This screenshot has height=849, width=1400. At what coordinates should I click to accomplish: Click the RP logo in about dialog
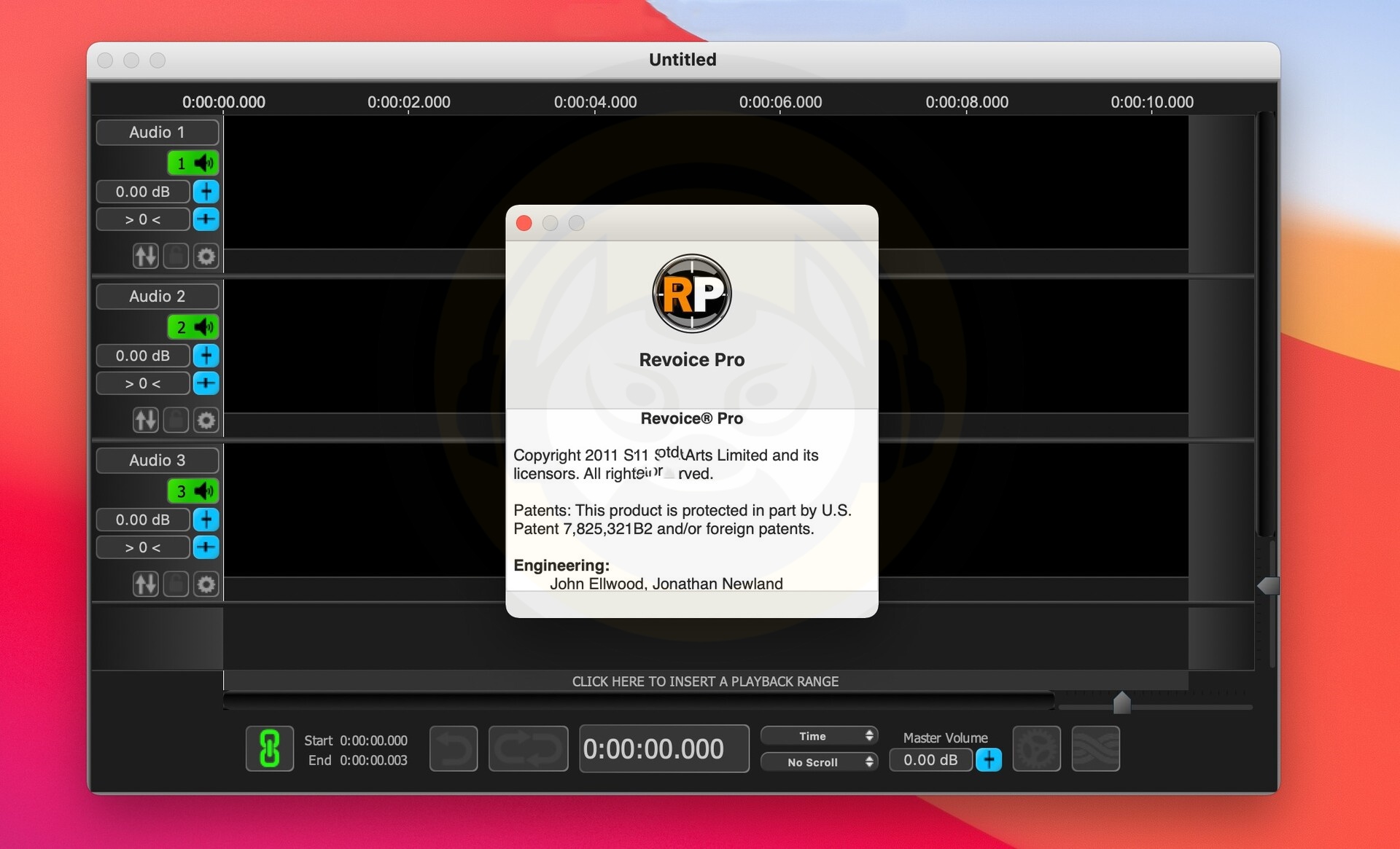[x=691, y=294]
